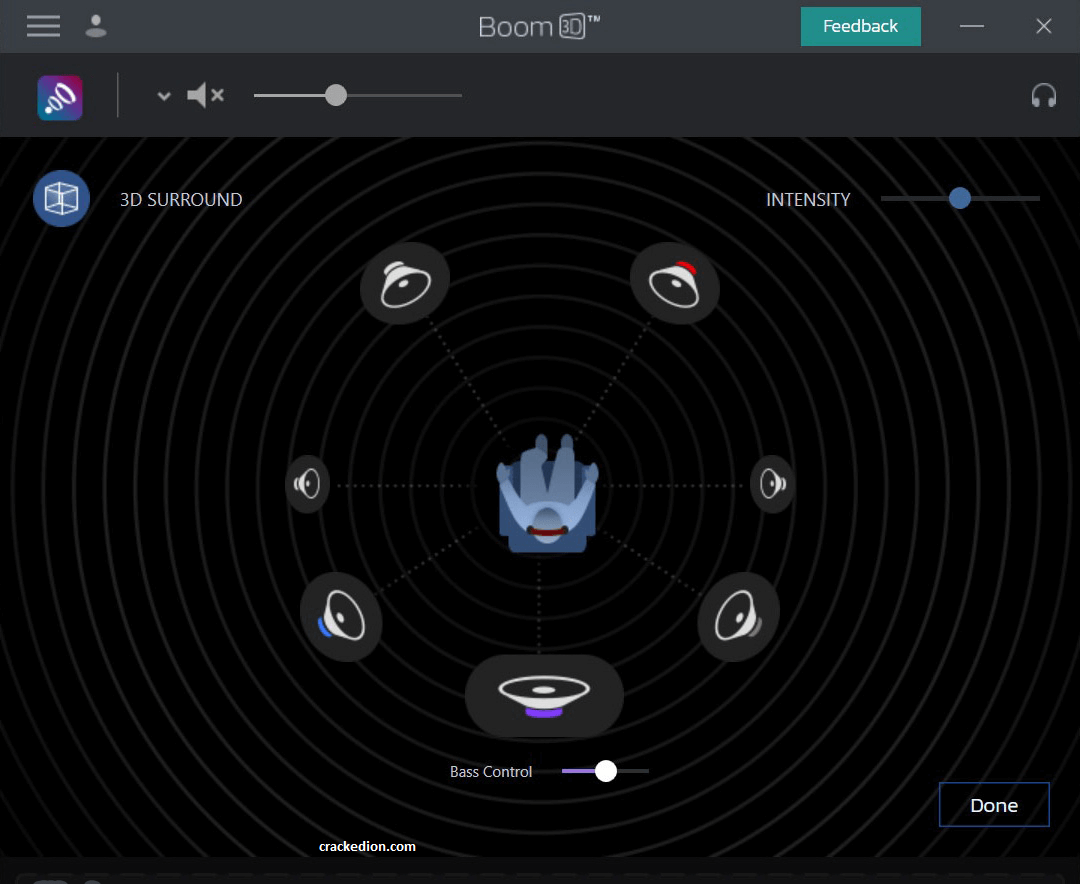Open the headphones output selector
Image resolution: width=1080 pixels, height=884 pixels.
point(1043,95)
